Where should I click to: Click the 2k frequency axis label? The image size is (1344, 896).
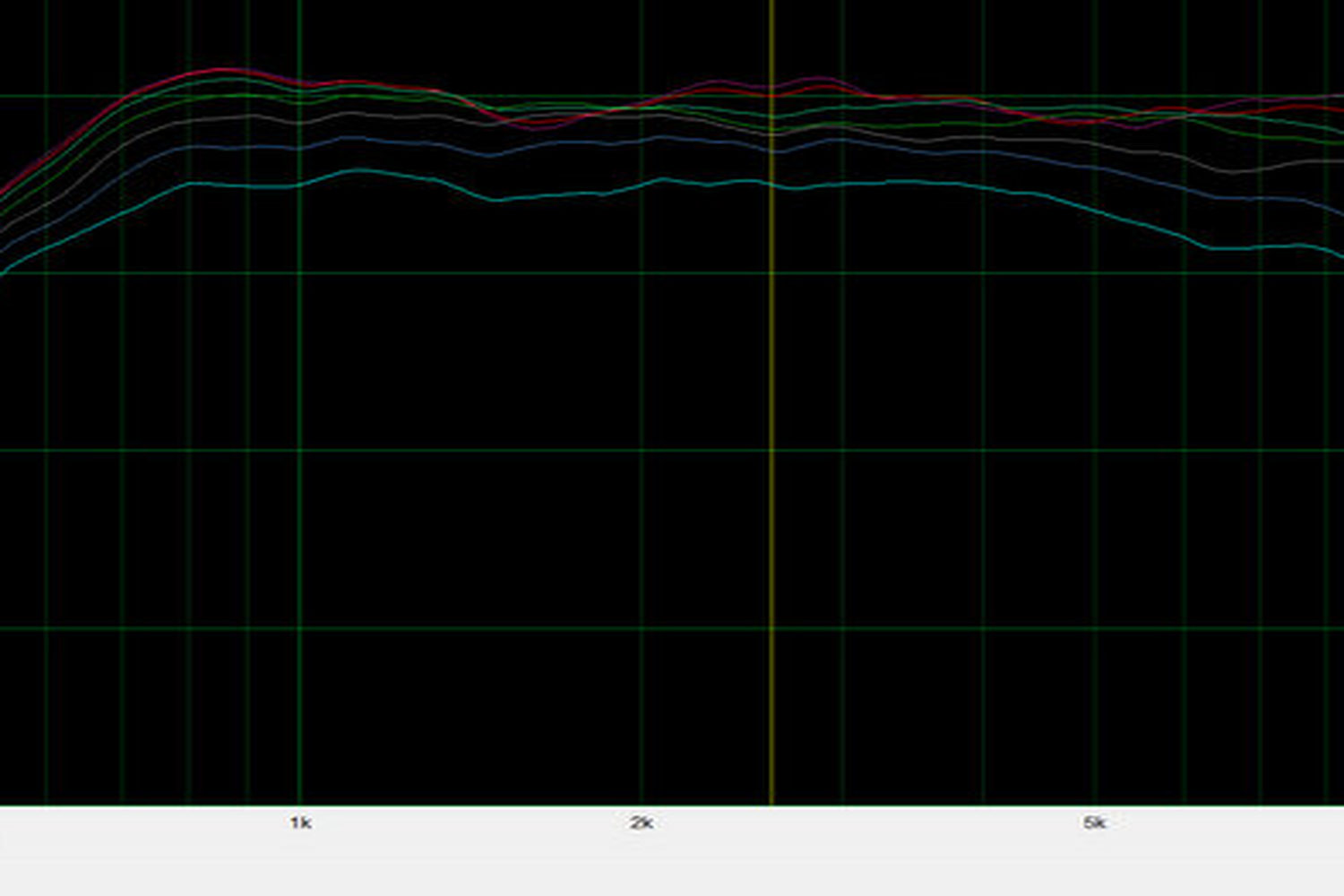tap(641, 823)
